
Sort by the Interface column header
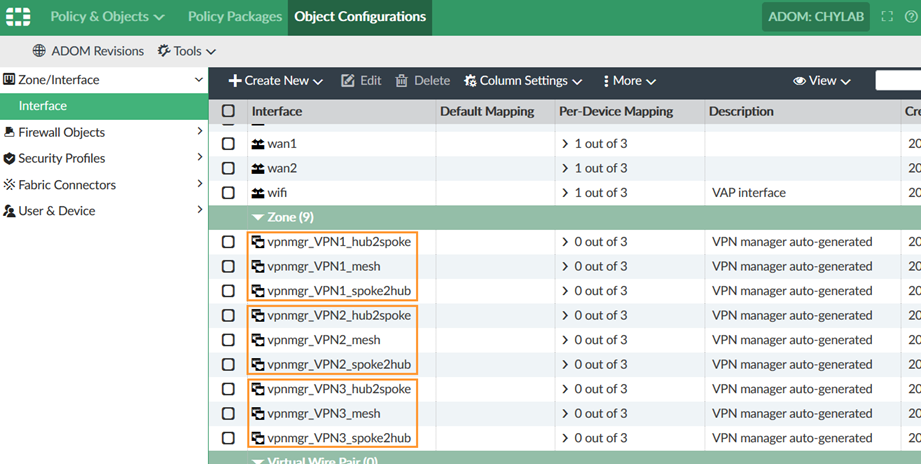tap(277, 111)
